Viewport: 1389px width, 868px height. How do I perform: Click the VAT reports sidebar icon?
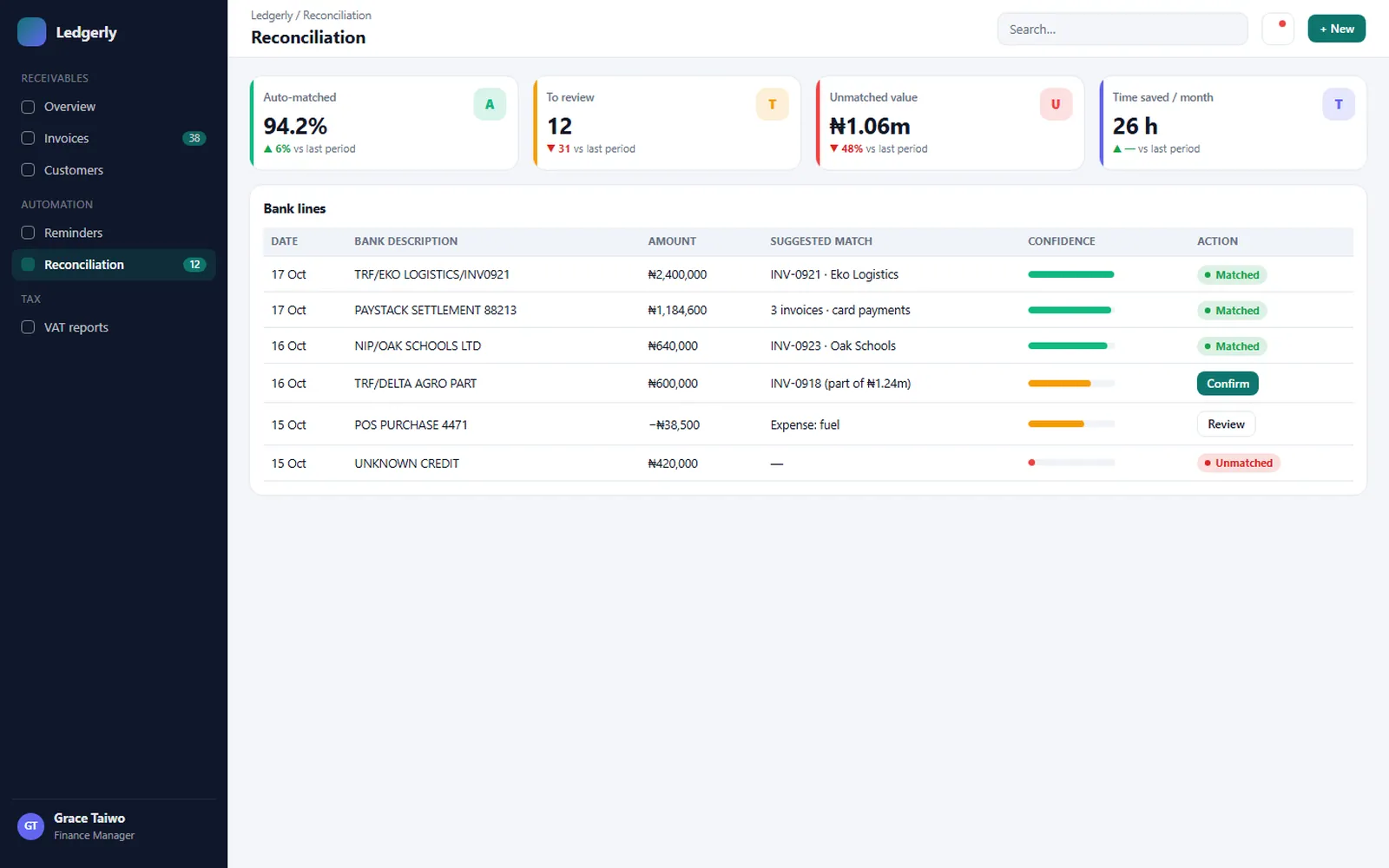pyautogui.click(x=28, y=327)
